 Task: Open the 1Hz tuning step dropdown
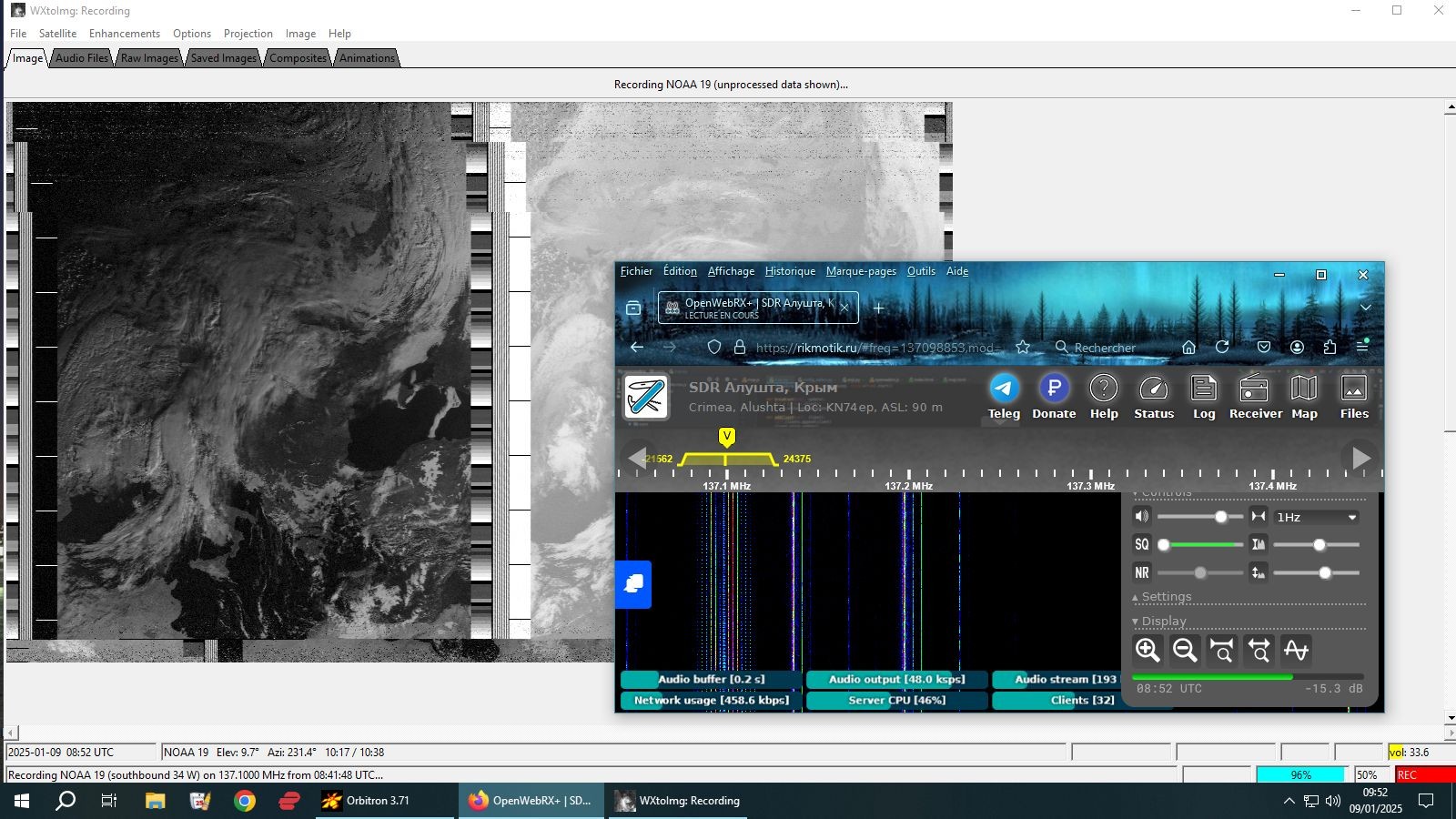[1316, 517]
